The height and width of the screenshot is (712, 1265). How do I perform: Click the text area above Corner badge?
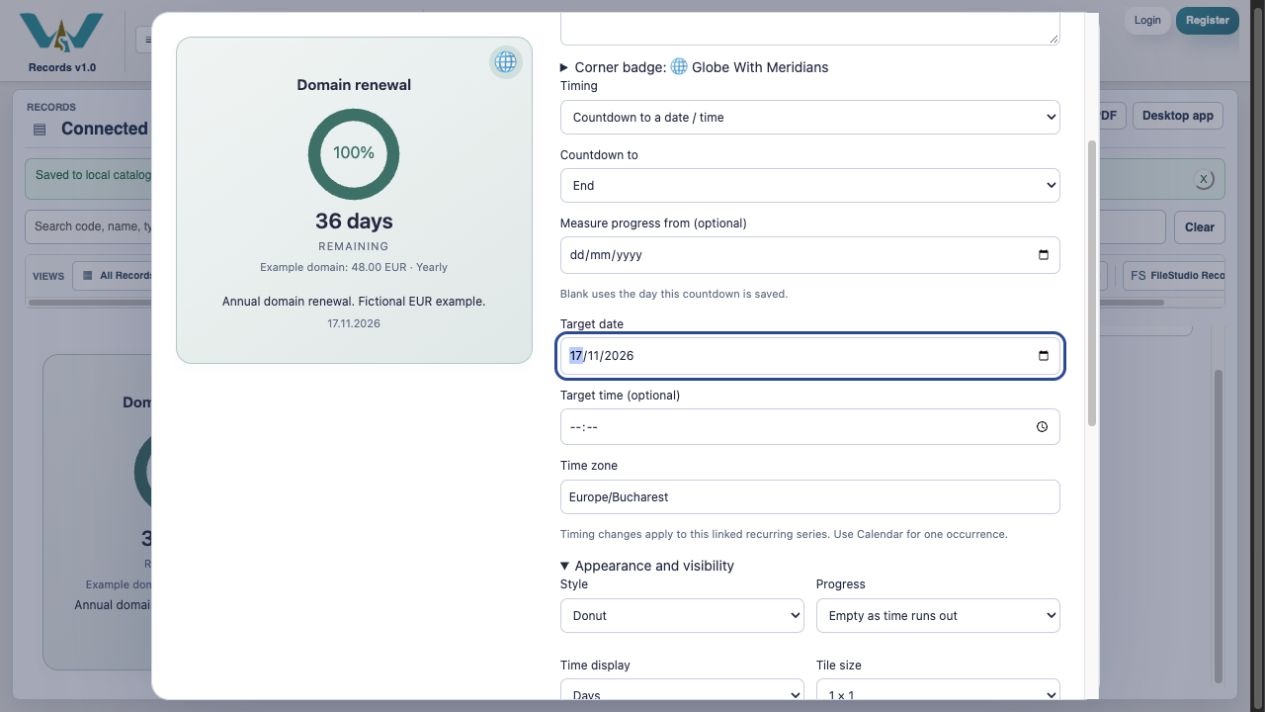[810, 28]
